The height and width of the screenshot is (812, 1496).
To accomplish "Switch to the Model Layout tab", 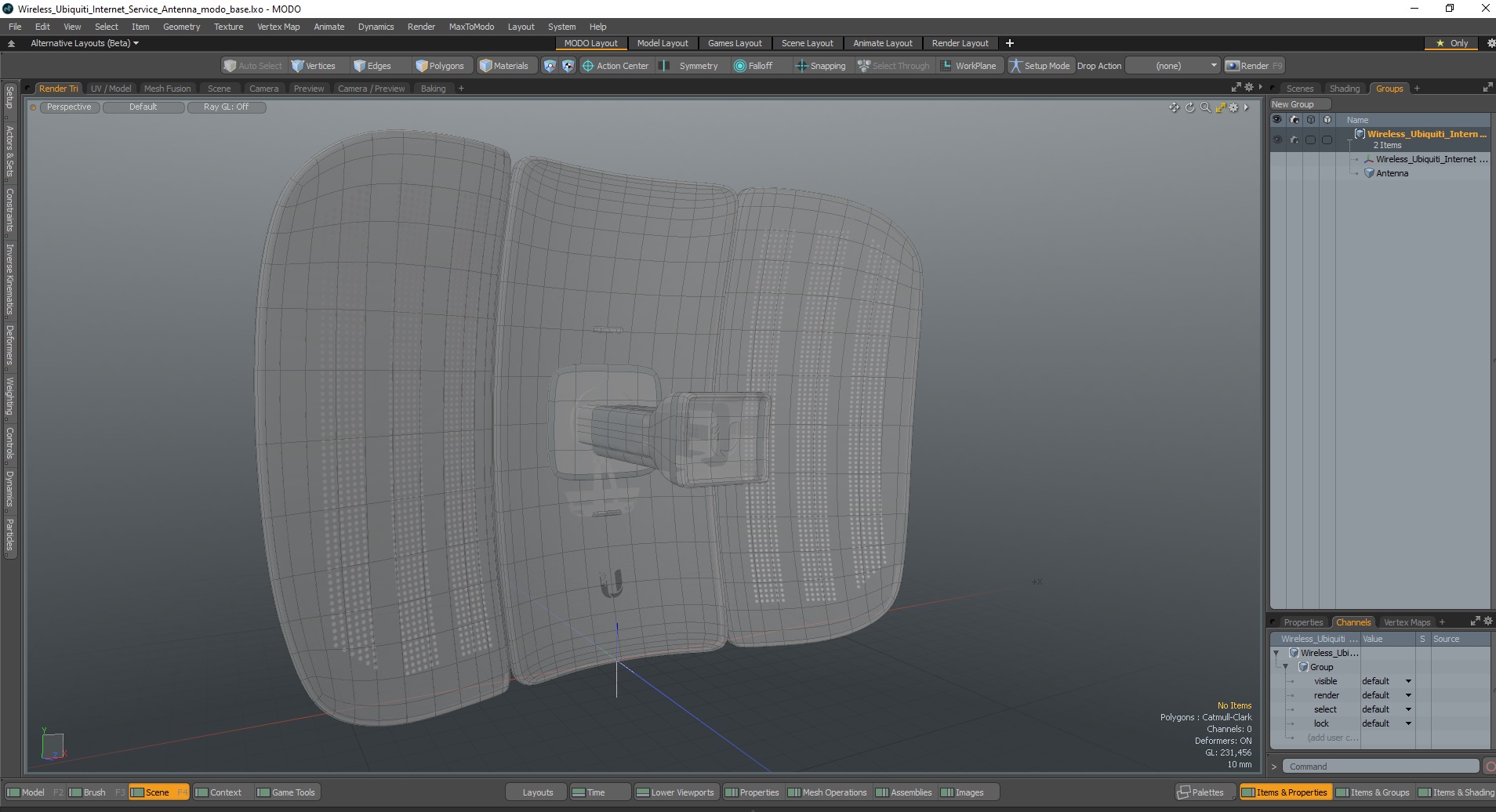I will [x=663, y=43].
